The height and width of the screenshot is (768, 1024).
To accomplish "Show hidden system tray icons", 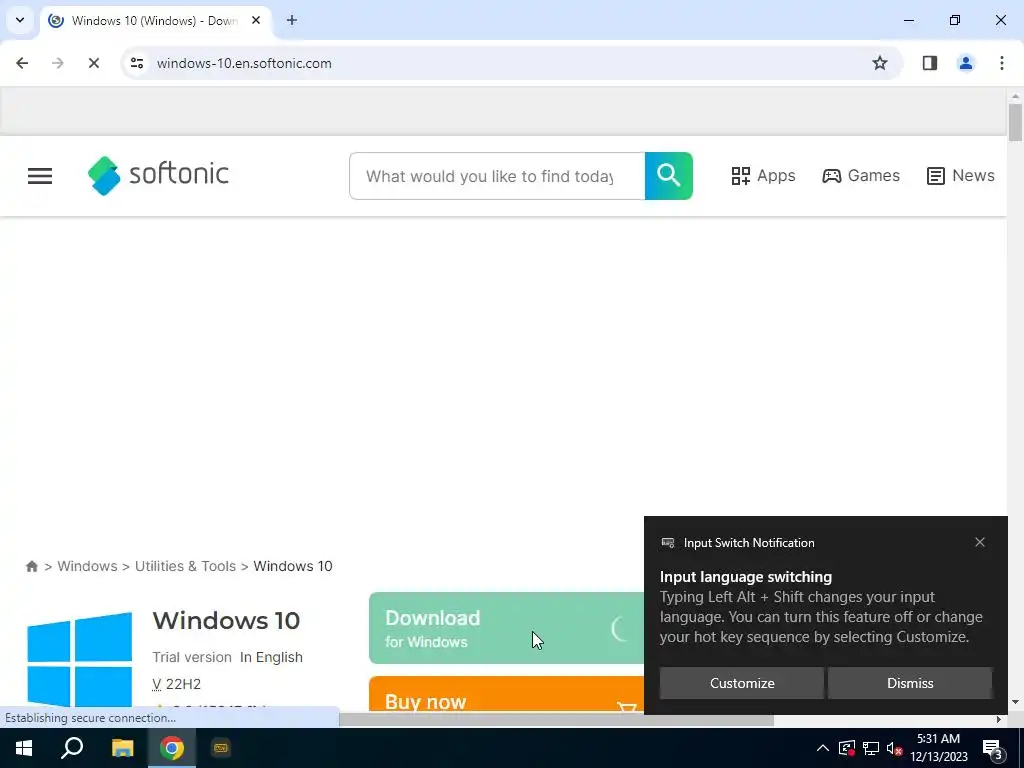I will [823, 748].
